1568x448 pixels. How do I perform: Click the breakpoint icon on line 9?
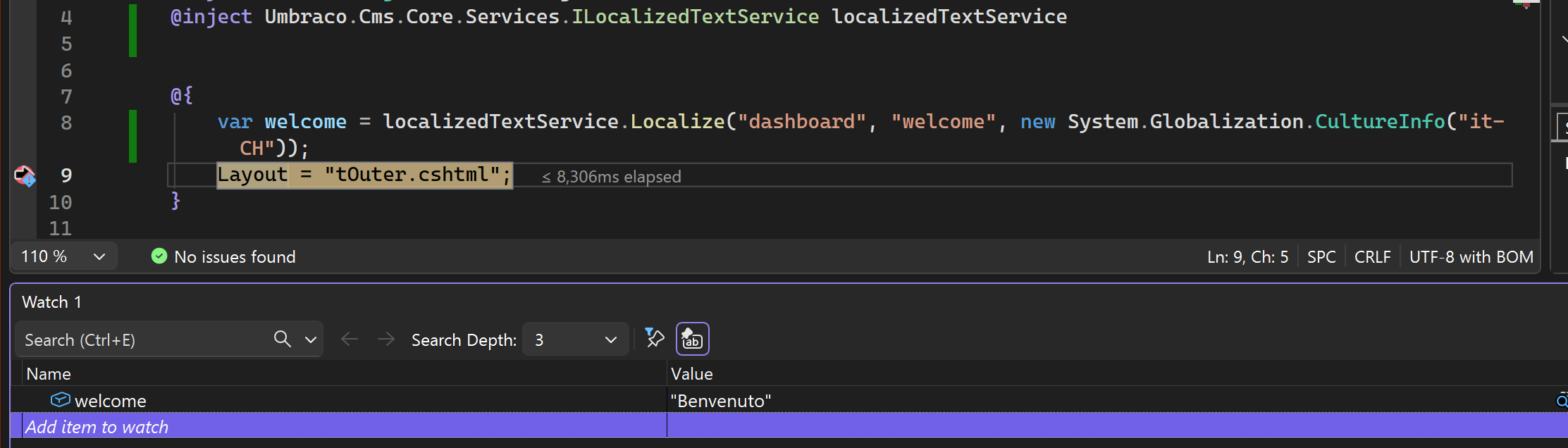point(25,175)
